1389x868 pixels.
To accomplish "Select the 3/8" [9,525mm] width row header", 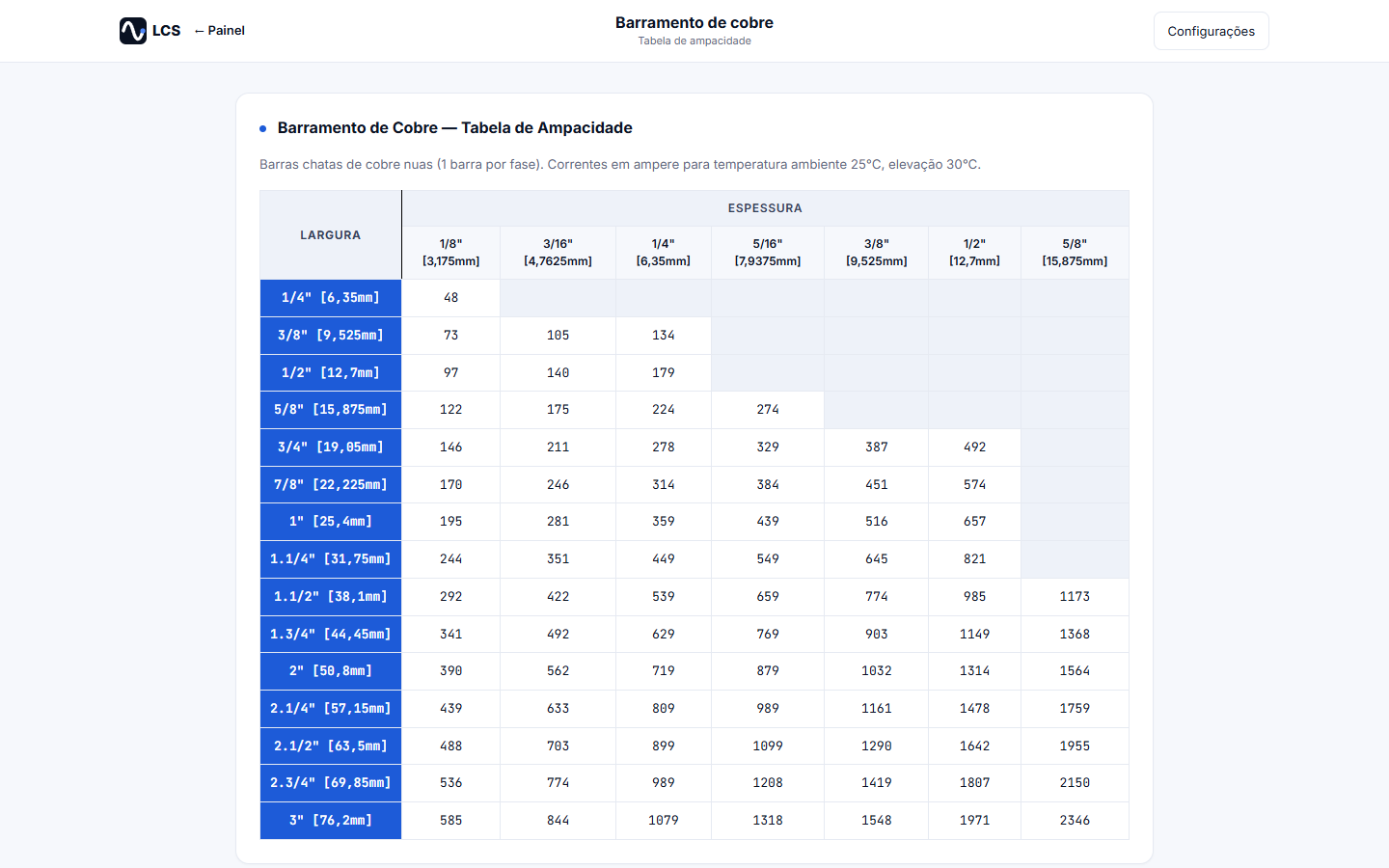I will pos(331,336).
